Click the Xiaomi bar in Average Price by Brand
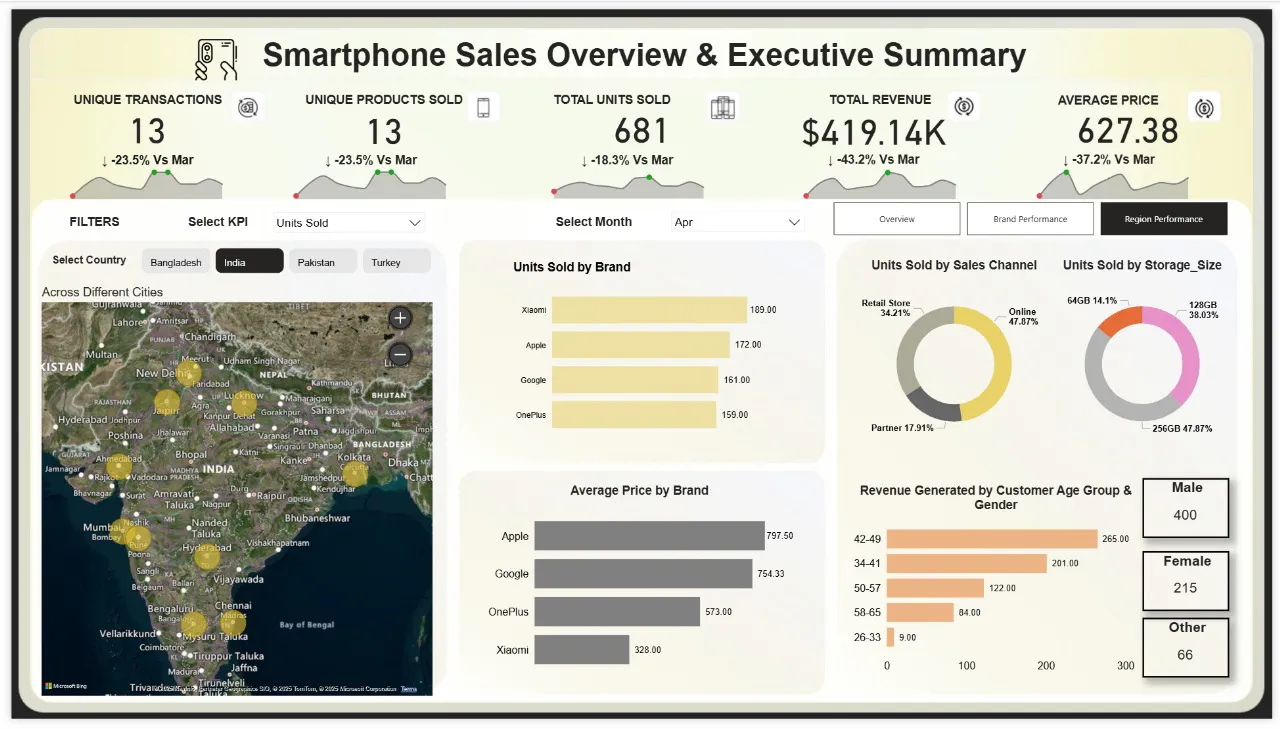1280x729 pixels. click(x=581, y=650)
